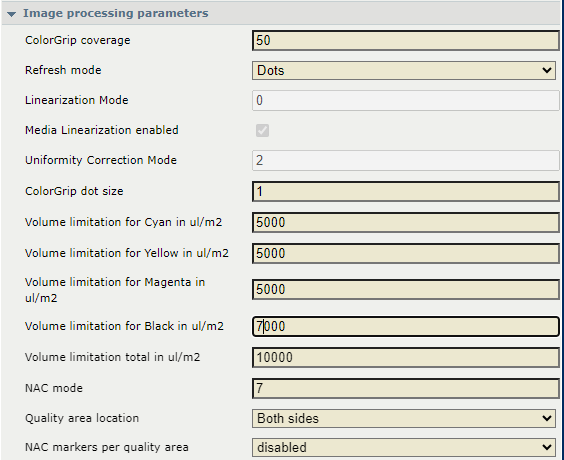Open the Refresh mode dropdown

pos(404,70)
